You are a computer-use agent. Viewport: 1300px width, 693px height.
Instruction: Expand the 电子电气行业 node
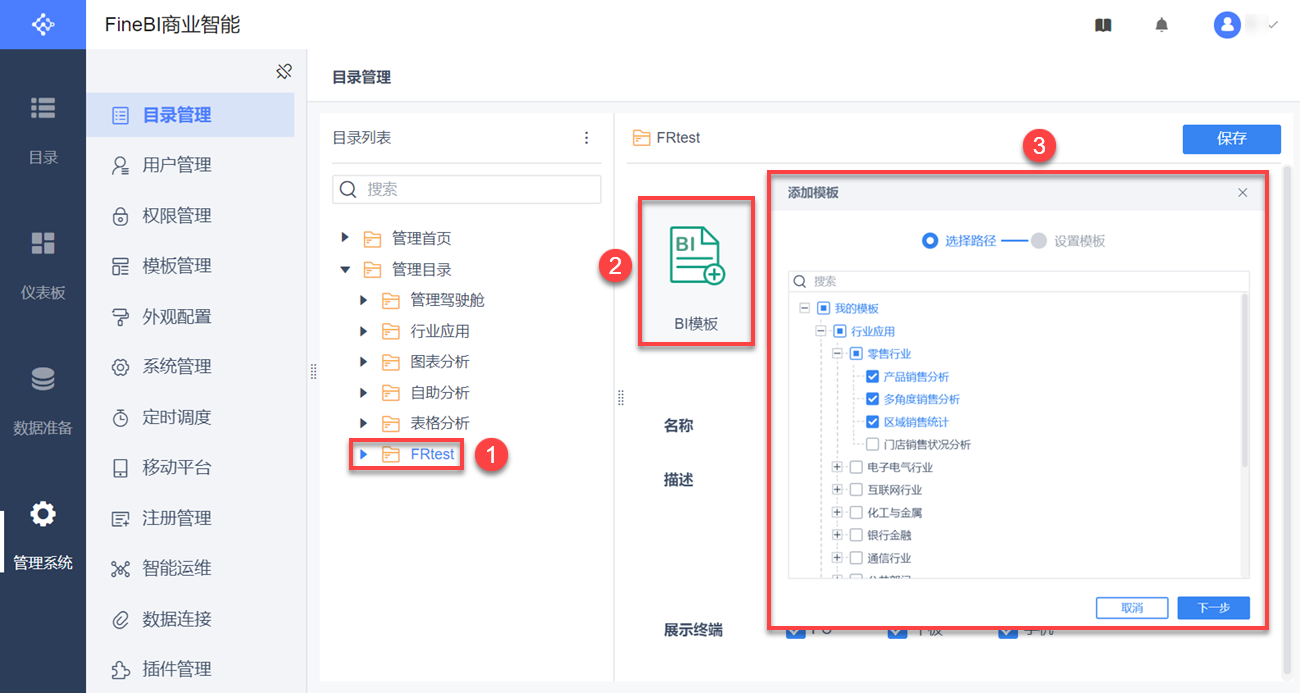pyautogui.click(x=838, y=467)
